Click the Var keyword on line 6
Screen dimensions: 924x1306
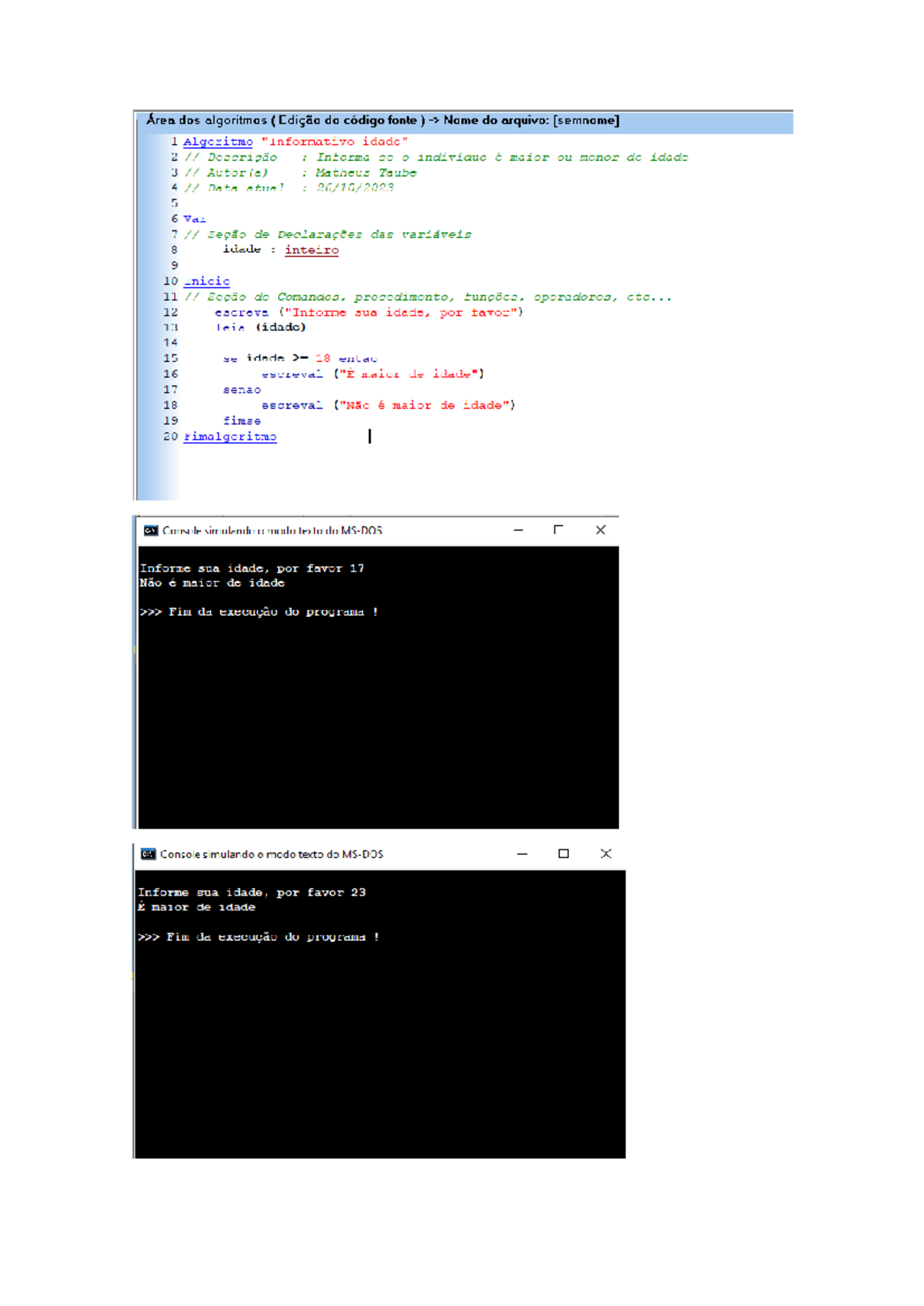tap(194, 219)
